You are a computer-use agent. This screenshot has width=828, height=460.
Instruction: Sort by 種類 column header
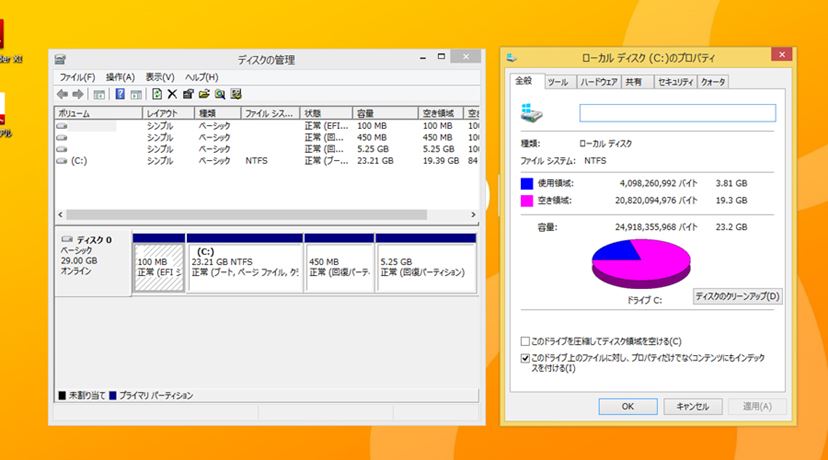coord(218,114)
